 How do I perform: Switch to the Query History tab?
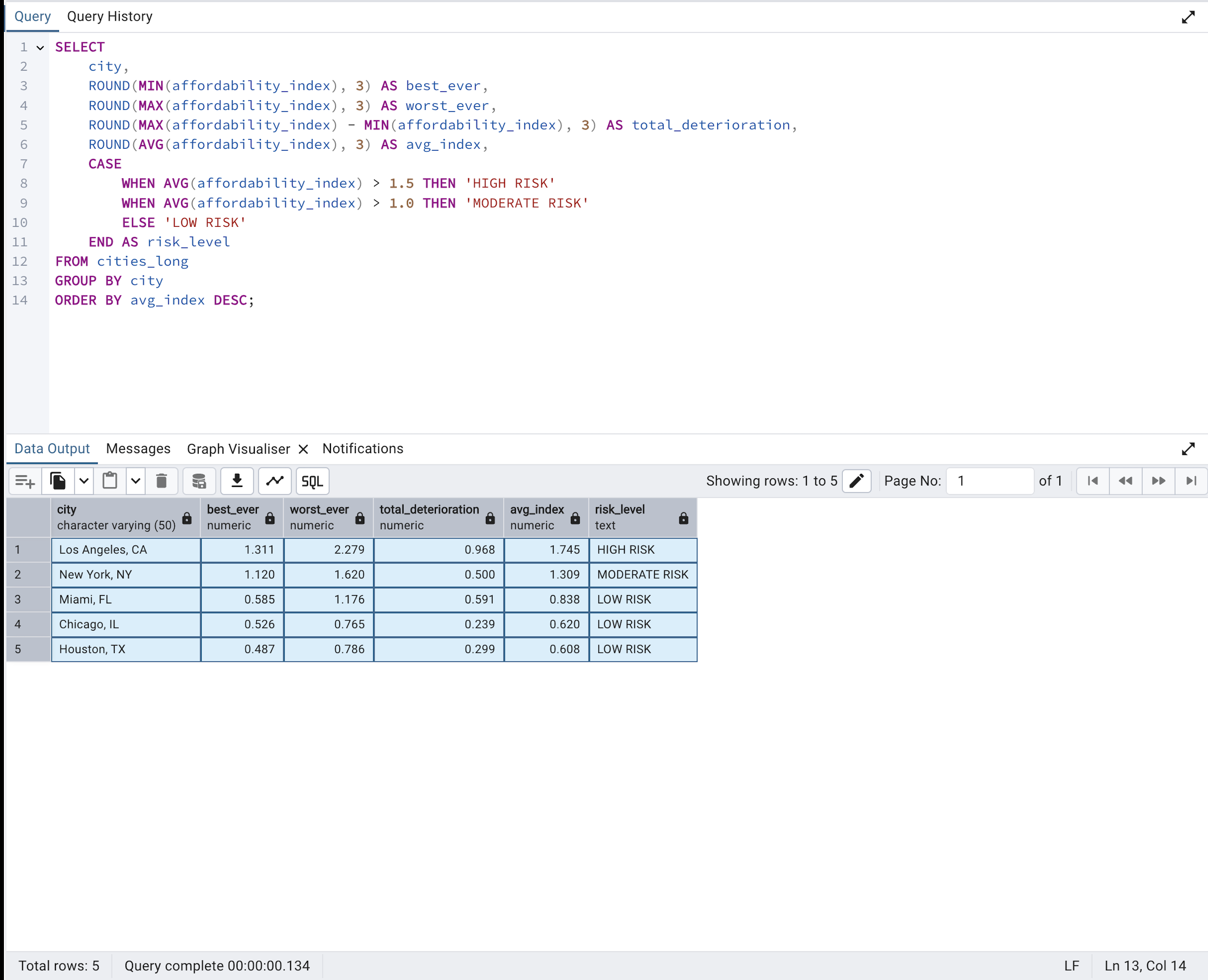pyautogui.click(x=109, y=16)
